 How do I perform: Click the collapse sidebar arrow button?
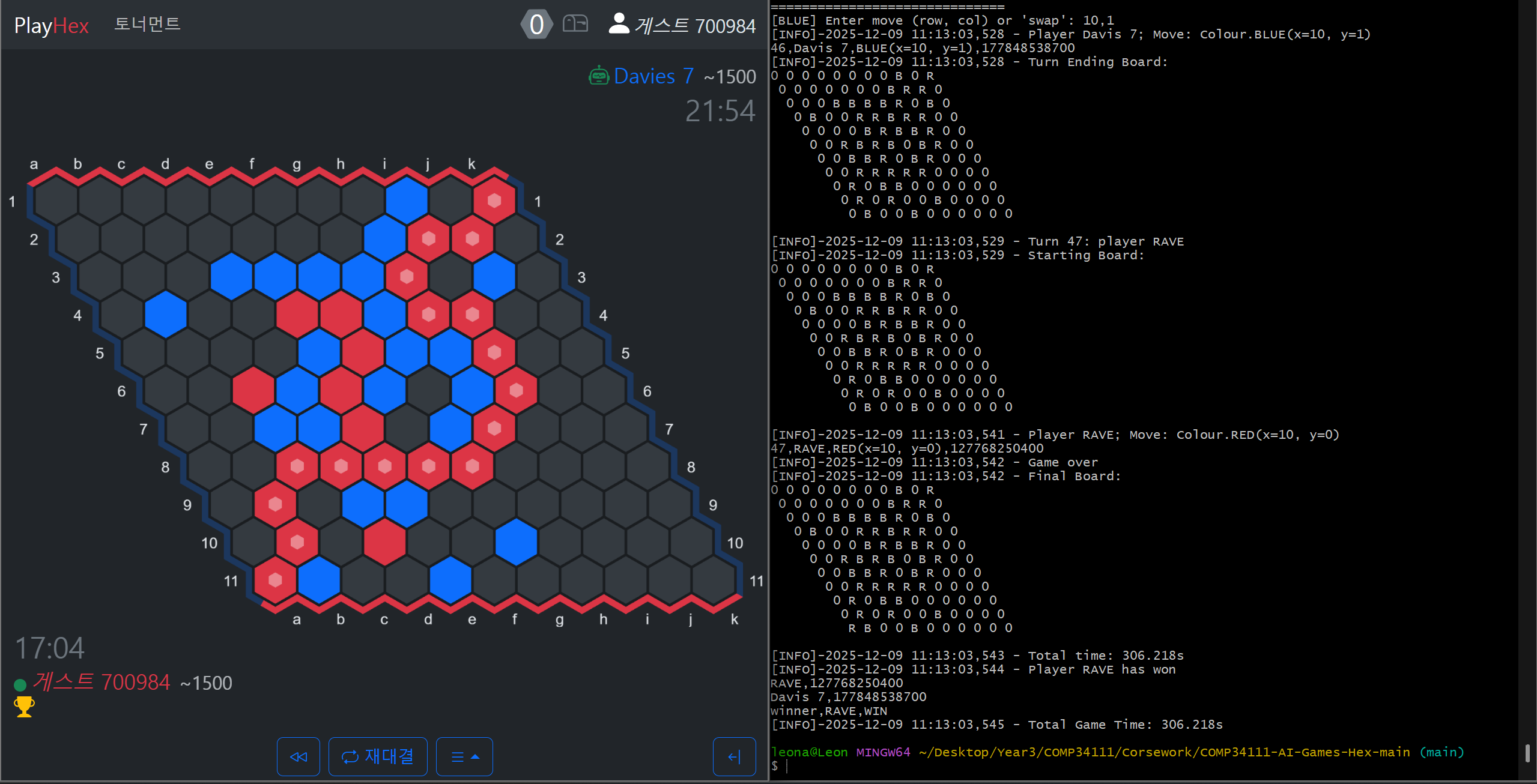pos(734,756)
